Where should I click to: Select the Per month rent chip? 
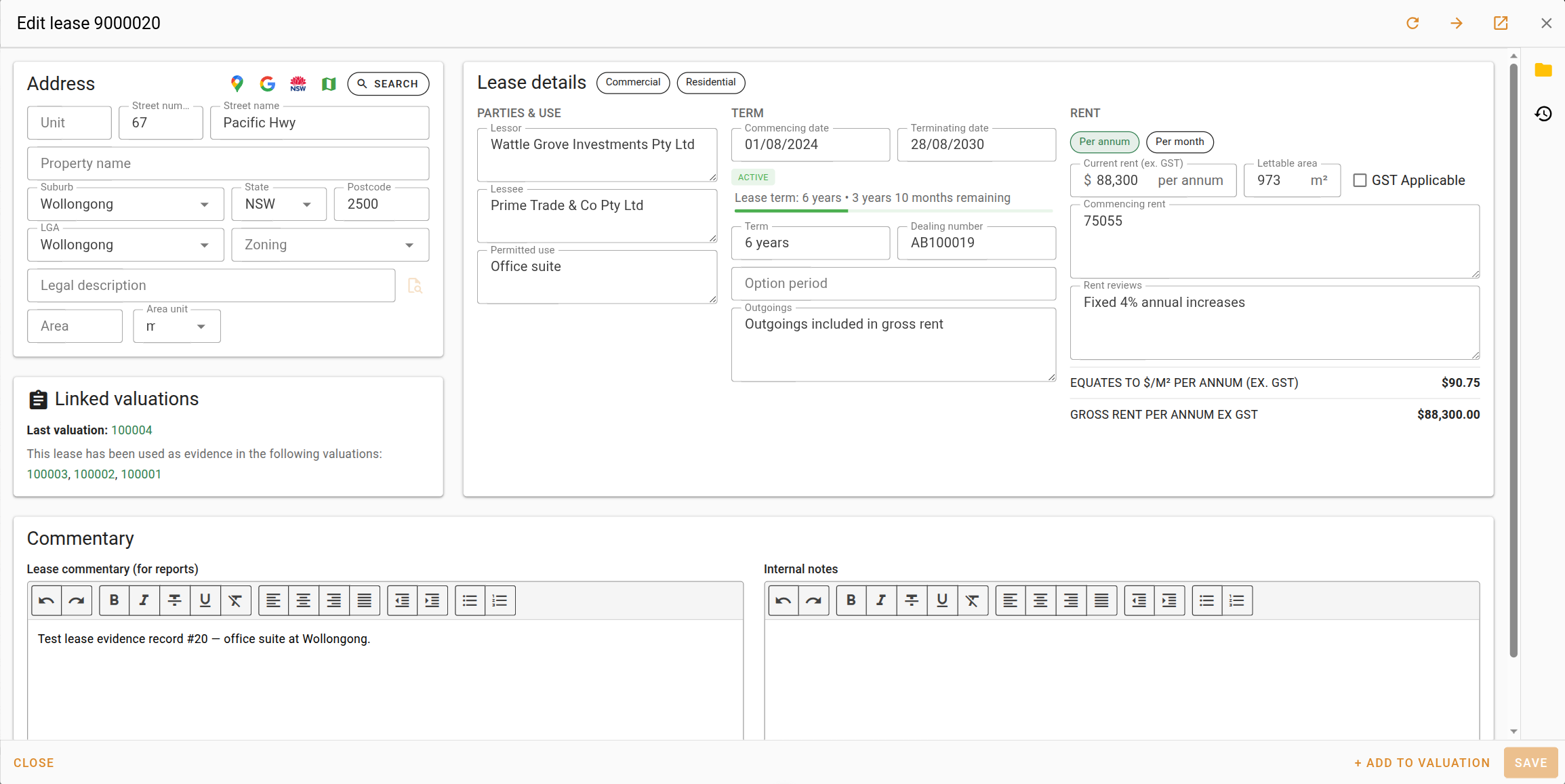coord(1179,142)
